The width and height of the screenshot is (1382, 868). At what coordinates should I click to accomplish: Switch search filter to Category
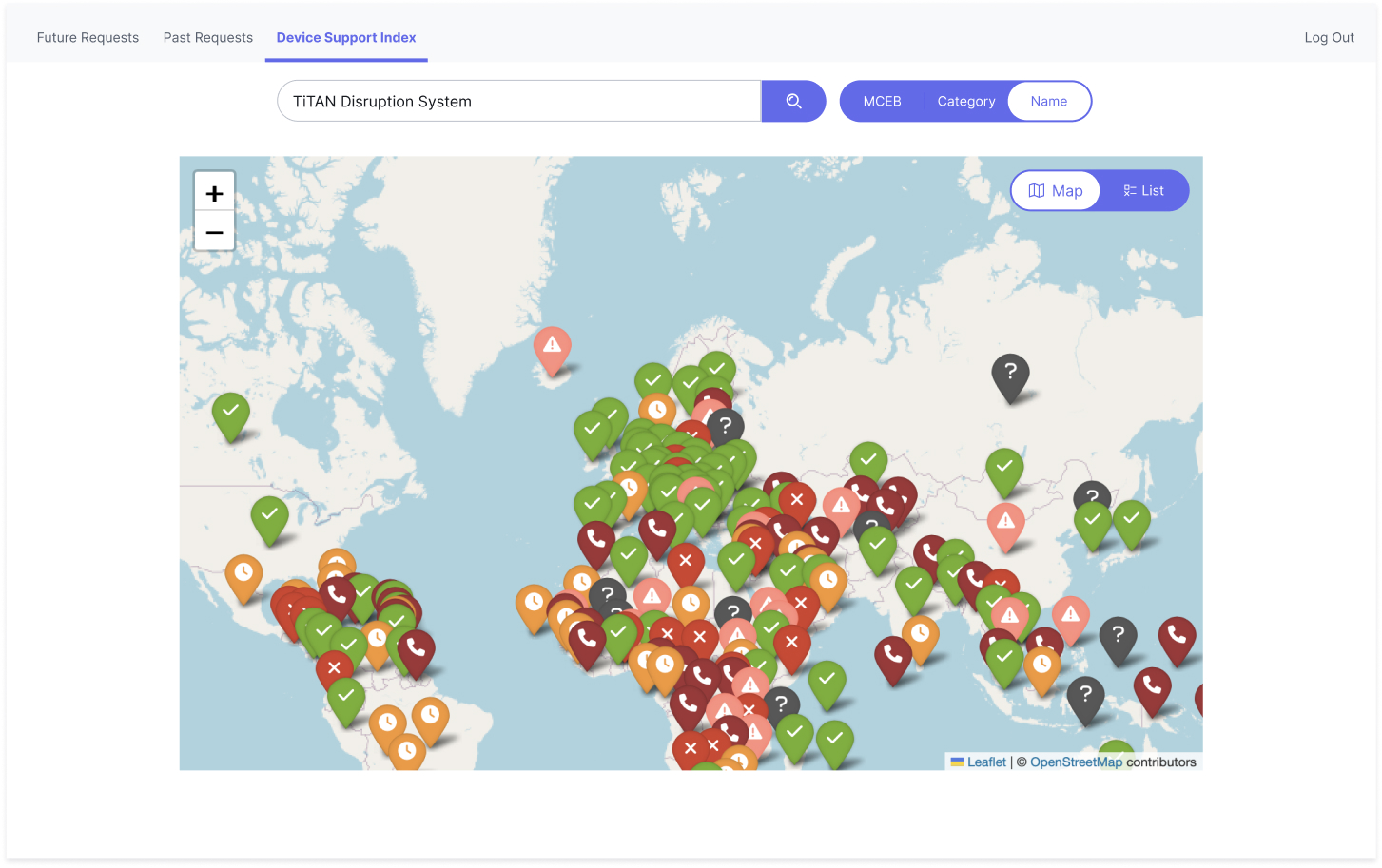point(965,102)
